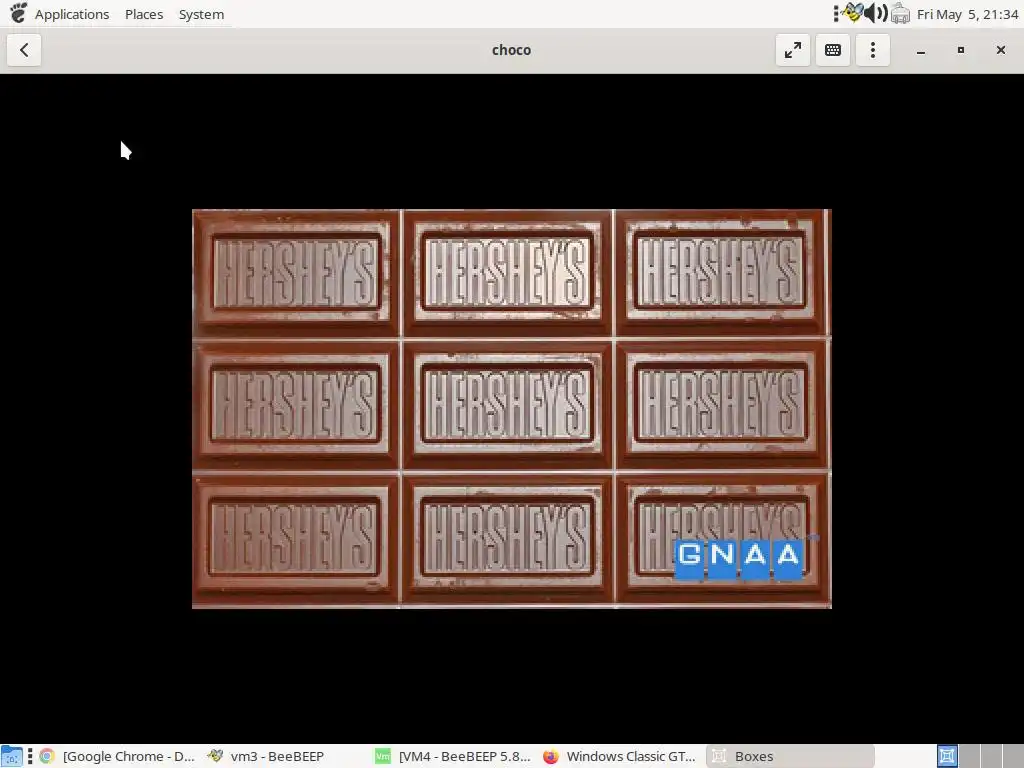Click the Chrome icon in the taskbar

46,756
